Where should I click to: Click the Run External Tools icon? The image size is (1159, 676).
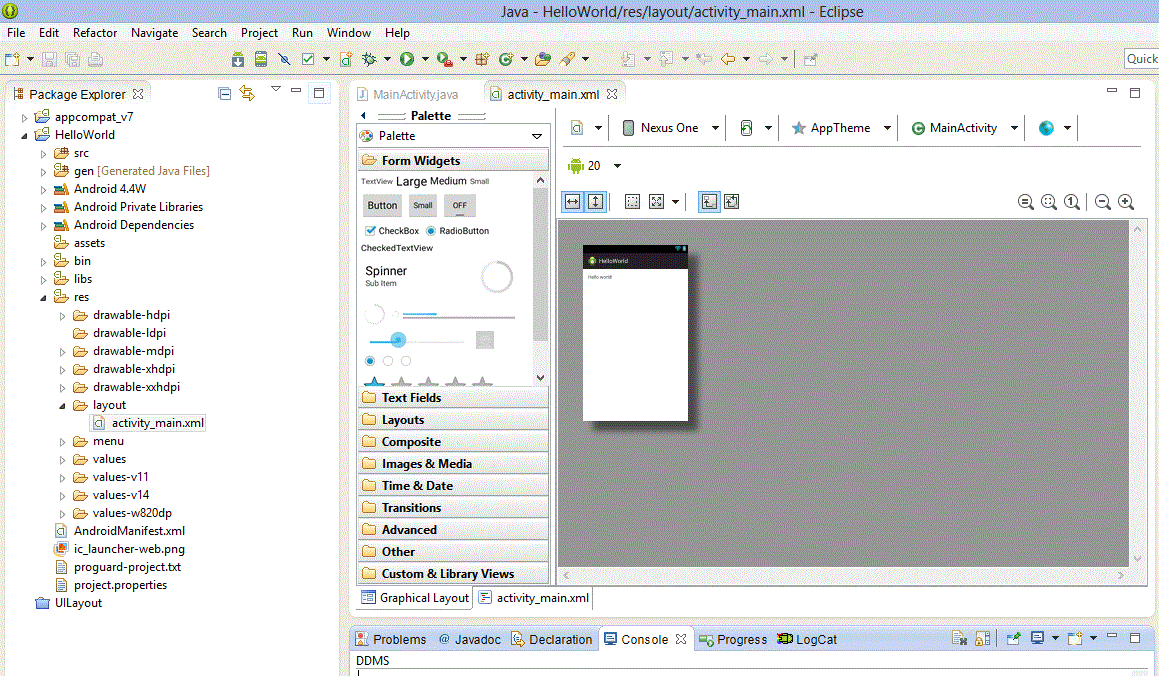tap(444, 59)
